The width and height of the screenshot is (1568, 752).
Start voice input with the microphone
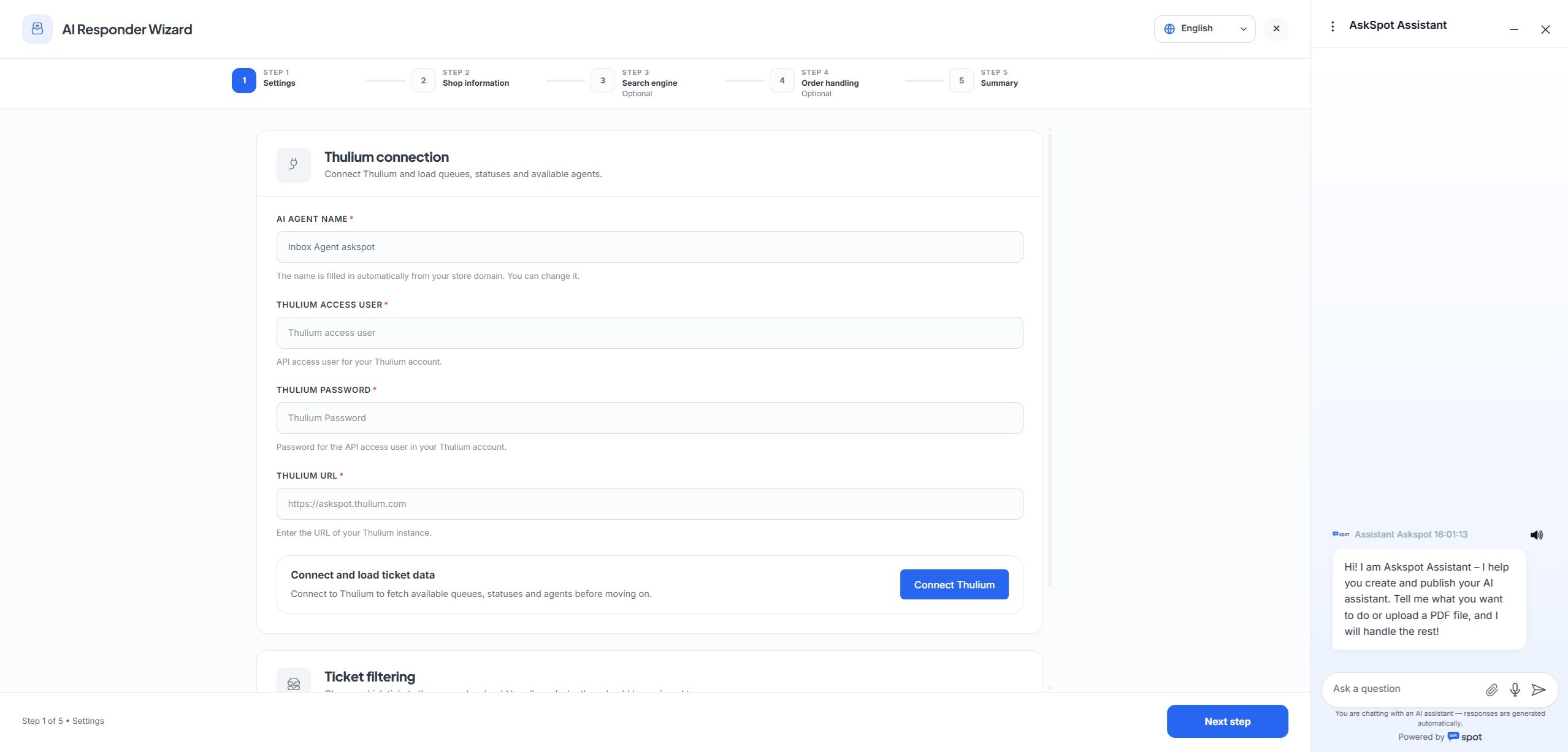point(1515,689)
